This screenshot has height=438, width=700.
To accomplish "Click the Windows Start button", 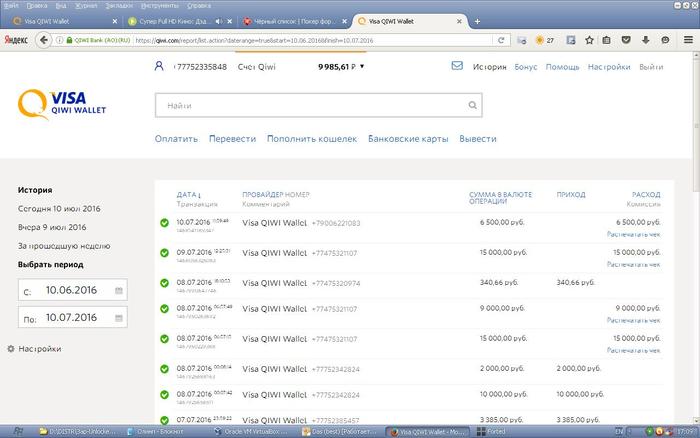I will (x=18, y=432).
